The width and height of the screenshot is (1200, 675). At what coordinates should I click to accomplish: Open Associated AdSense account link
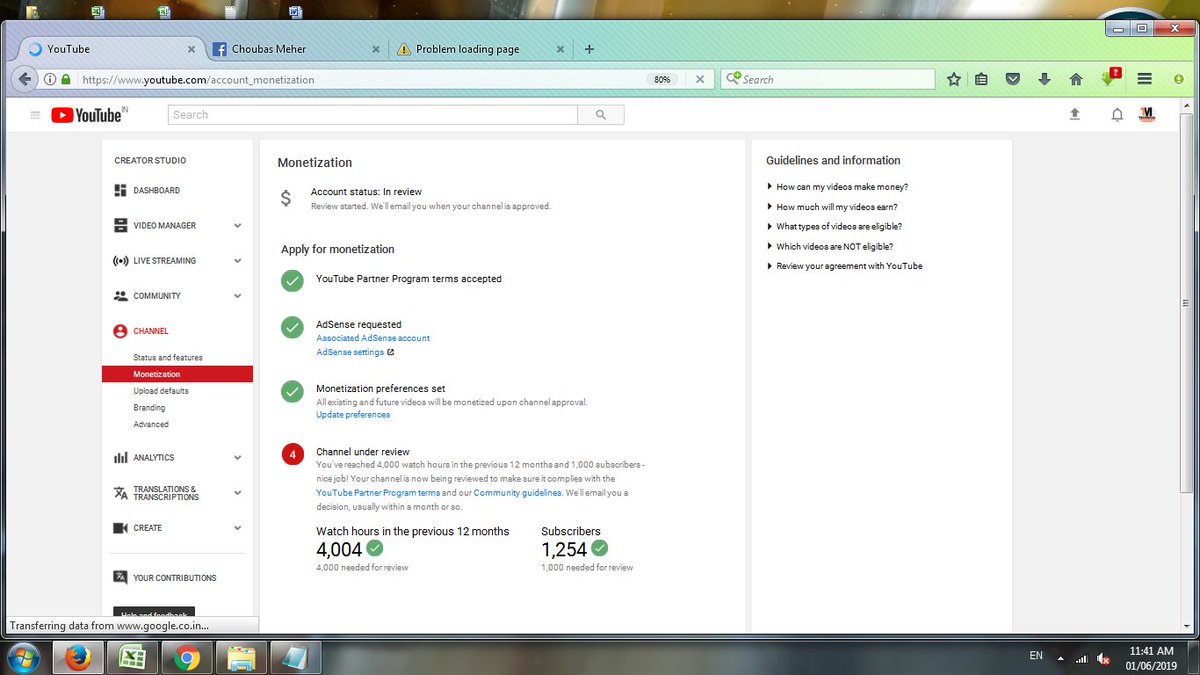(x=373, y=338)
